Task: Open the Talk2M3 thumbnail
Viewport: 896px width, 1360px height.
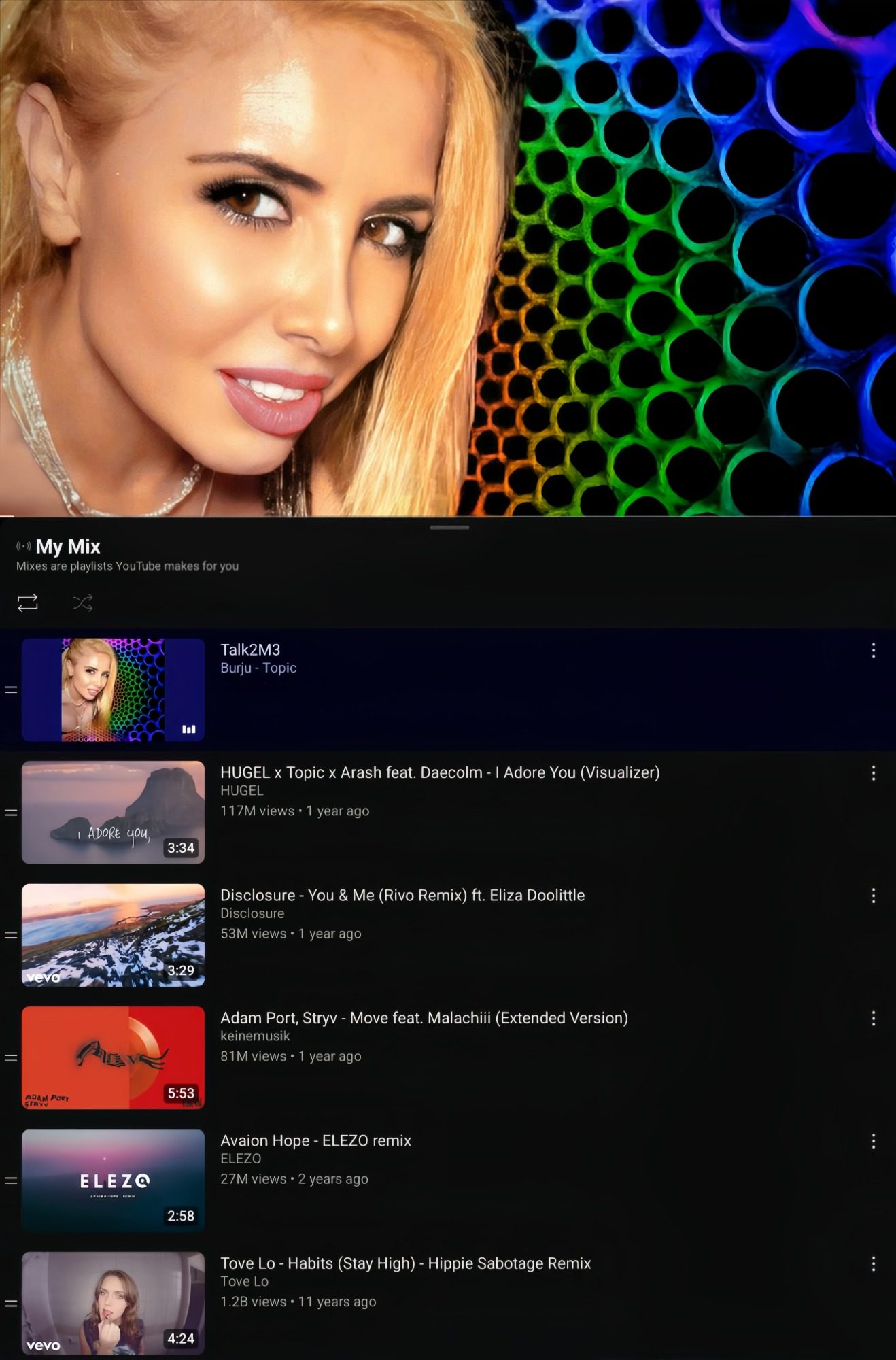Action: click(113, 690)
